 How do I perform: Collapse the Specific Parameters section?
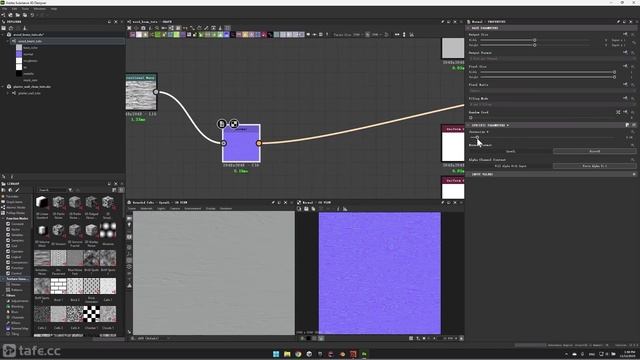[x=468, y=125]
